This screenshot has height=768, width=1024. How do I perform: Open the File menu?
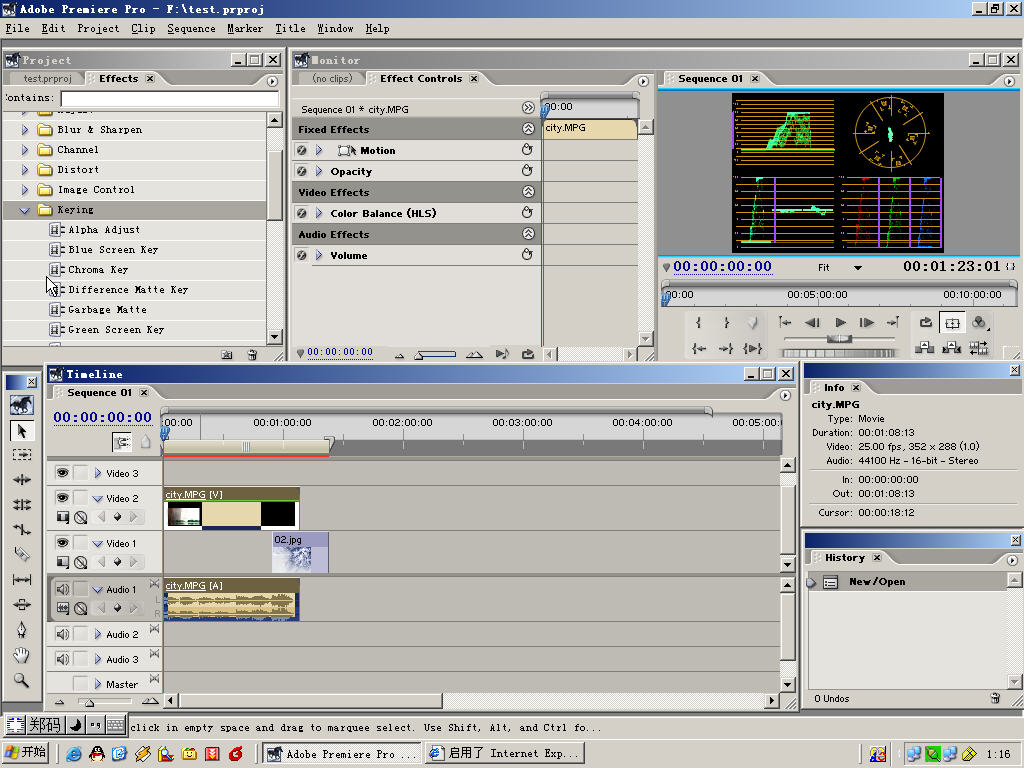pyautogui.click(x=18, y=29)
